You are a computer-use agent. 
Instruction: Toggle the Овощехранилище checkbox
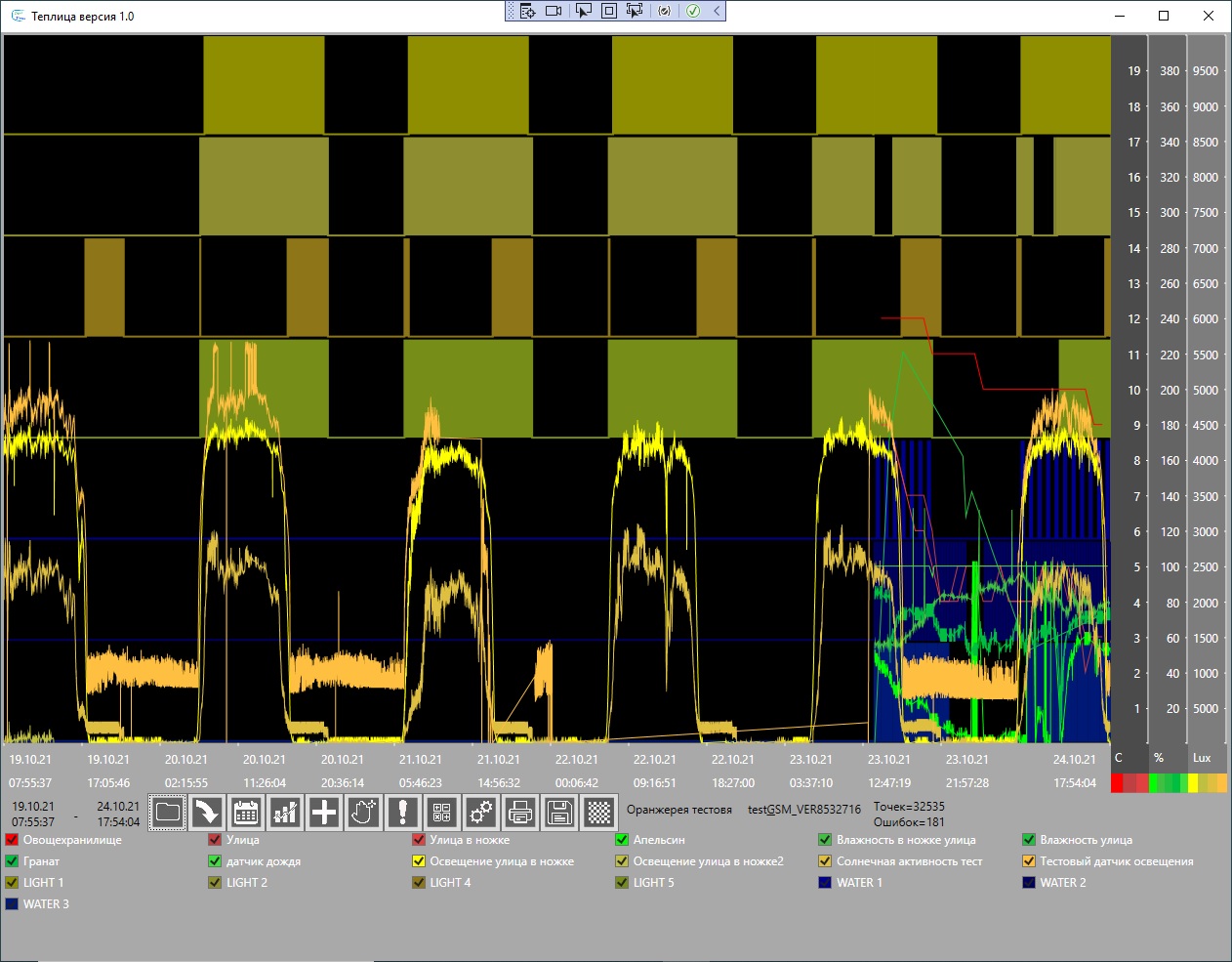pyautogui.click(x=12, y=840)
